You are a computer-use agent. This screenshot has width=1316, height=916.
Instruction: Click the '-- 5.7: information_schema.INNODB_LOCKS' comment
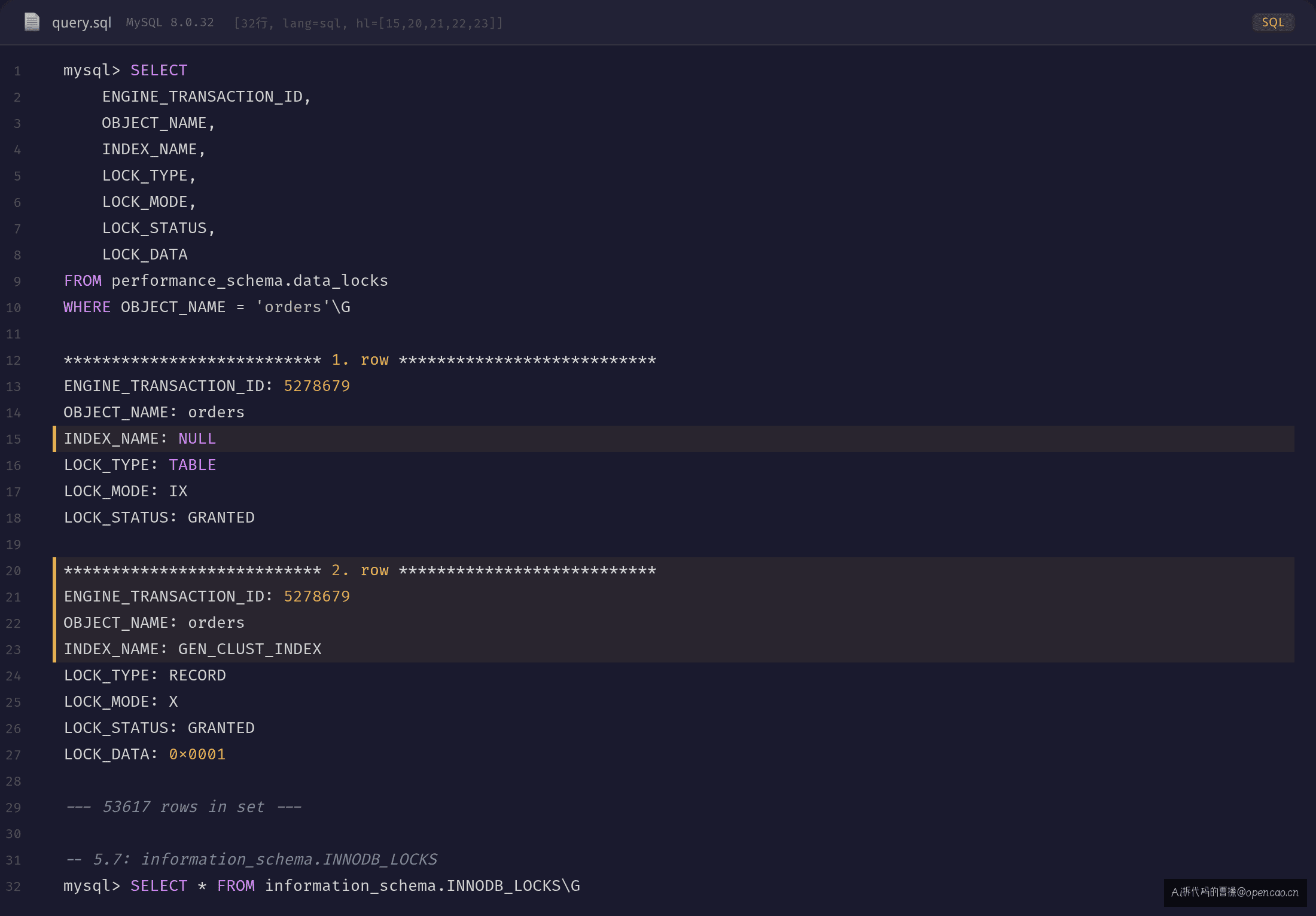251,860
